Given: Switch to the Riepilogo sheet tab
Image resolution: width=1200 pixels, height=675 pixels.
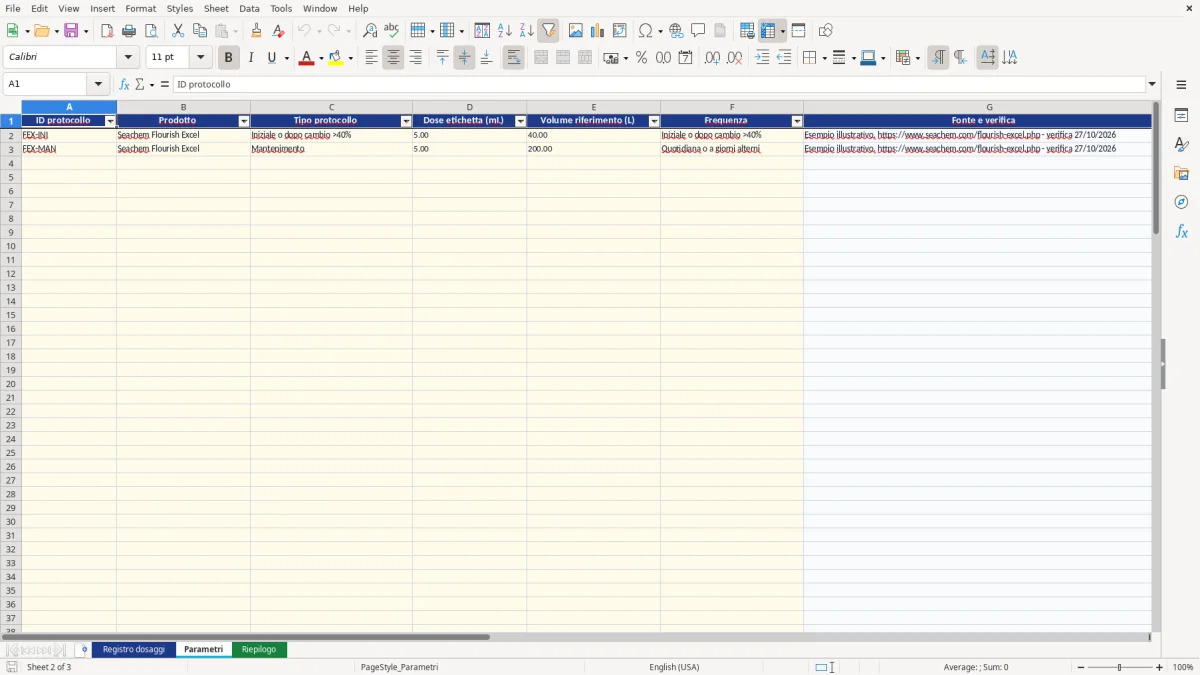Looking at the screenshot, I should [x=259, y=650].
